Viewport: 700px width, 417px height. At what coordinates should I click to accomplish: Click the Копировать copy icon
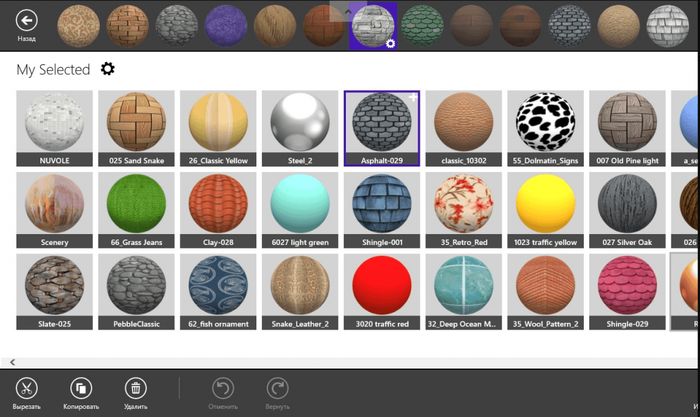pos(81,388)
